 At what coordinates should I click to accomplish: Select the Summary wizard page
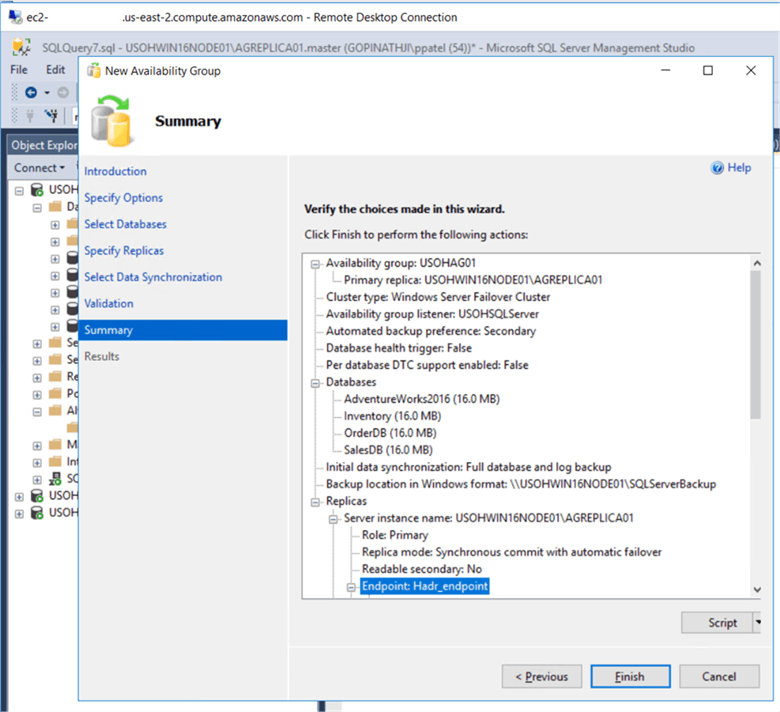(183, 330)
